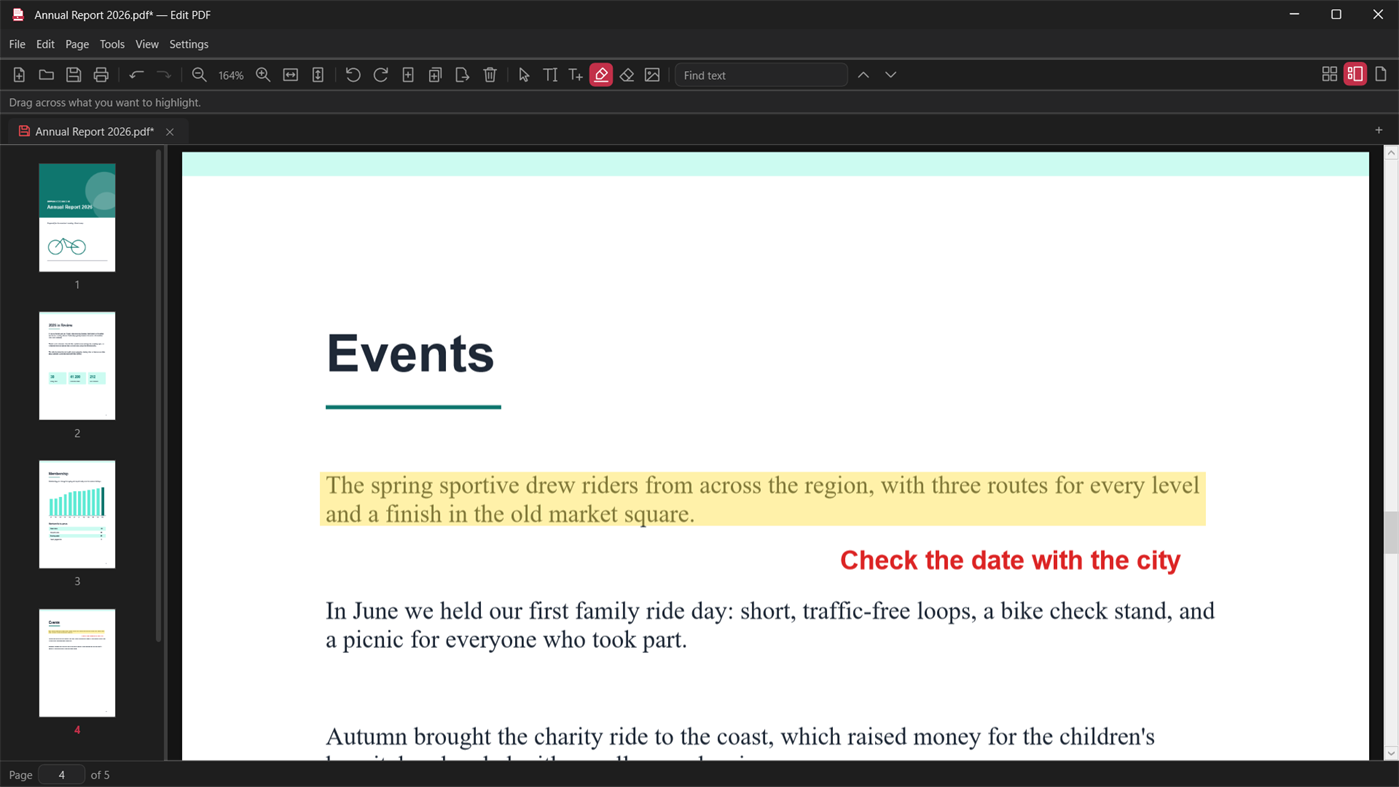
Task: Undo the last edit
Action: [x=137, y=75]
